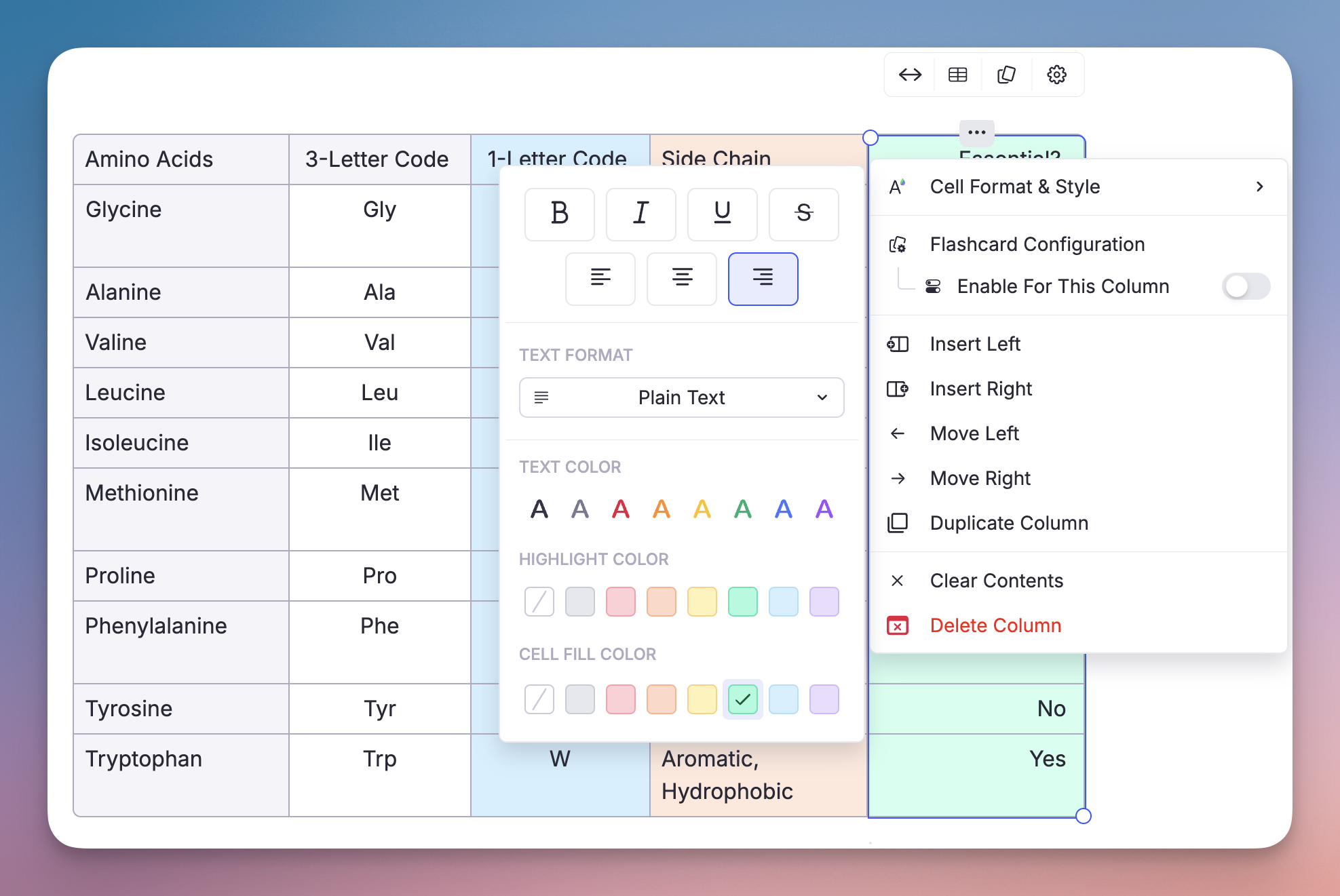Pick the red text color

(620, 509)
